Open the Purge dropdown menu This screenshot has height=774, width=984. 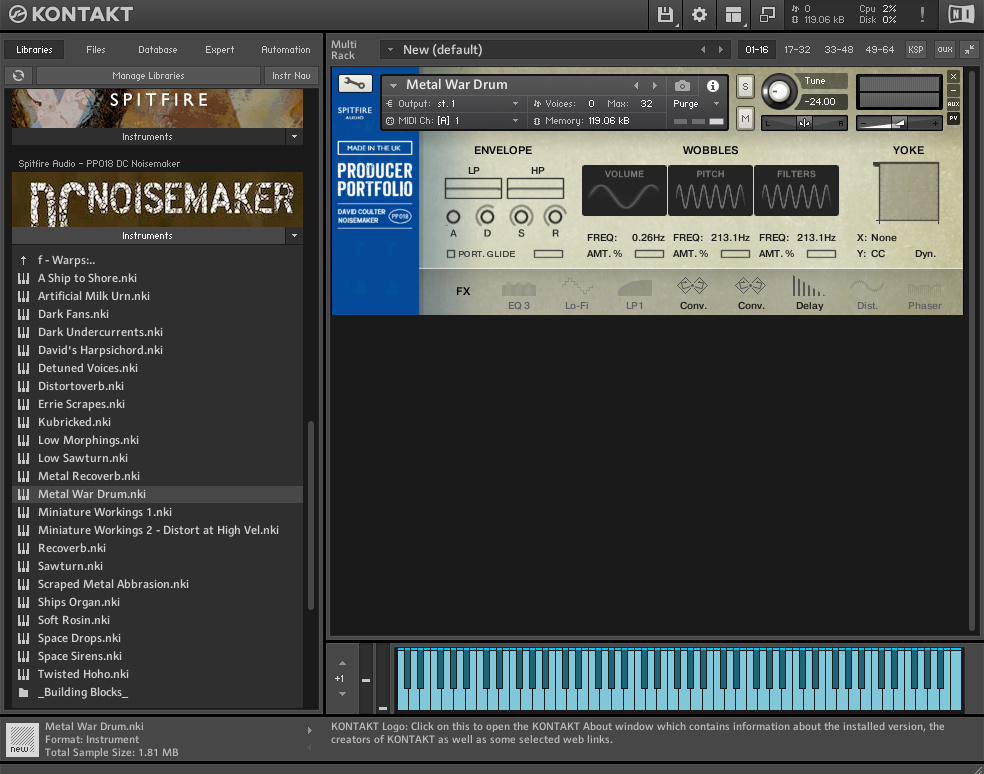click(x=716, y=104)
